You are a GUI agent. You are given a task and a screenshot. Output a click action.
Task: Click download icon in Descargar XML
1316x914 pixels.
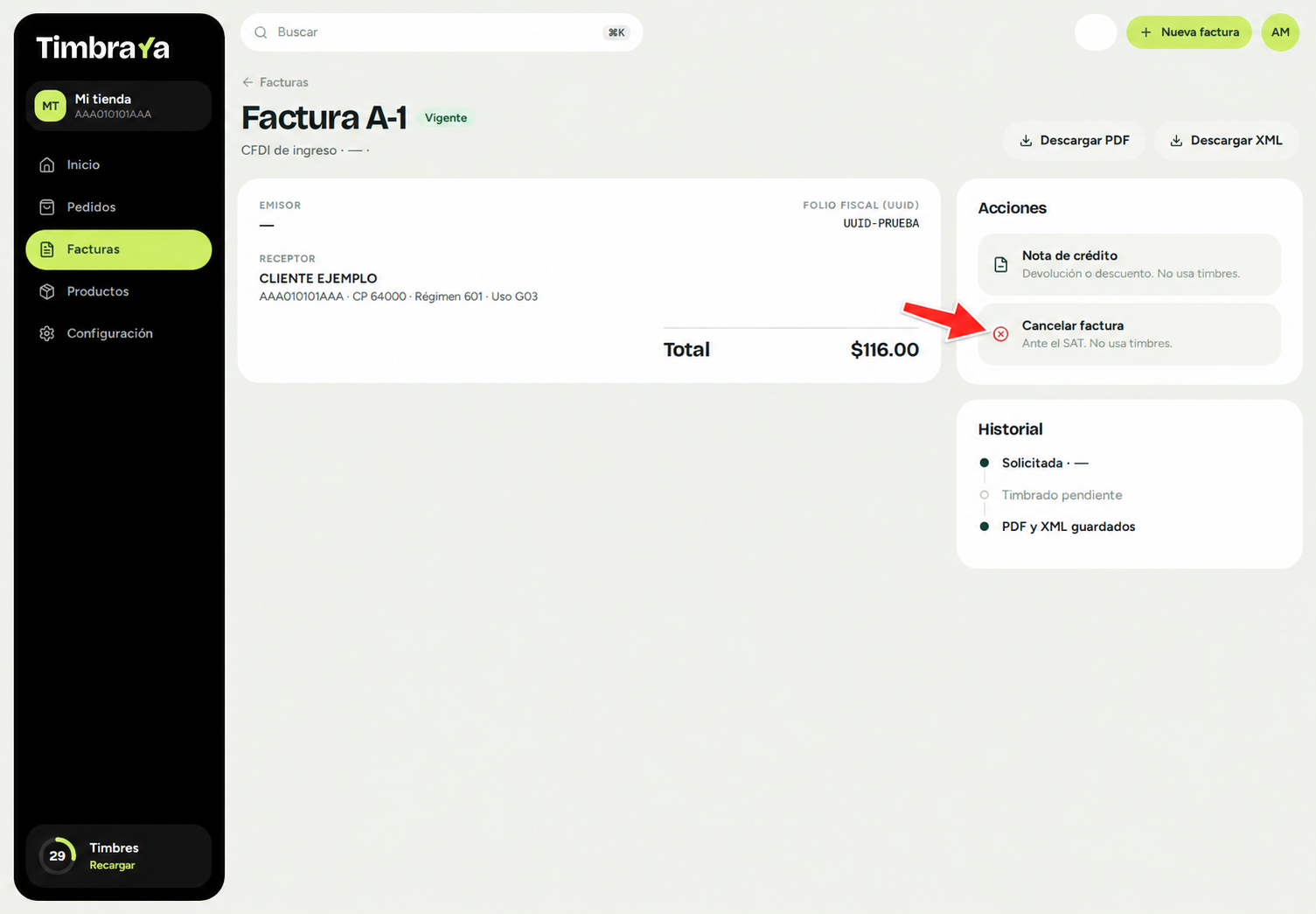tap(1177, 141)
